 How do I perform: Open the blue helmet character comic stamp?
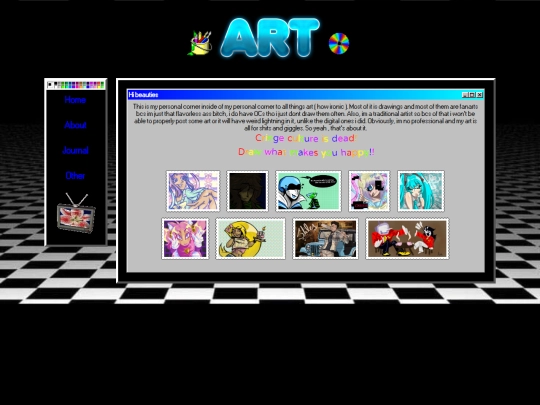click(x=308, y=191)
